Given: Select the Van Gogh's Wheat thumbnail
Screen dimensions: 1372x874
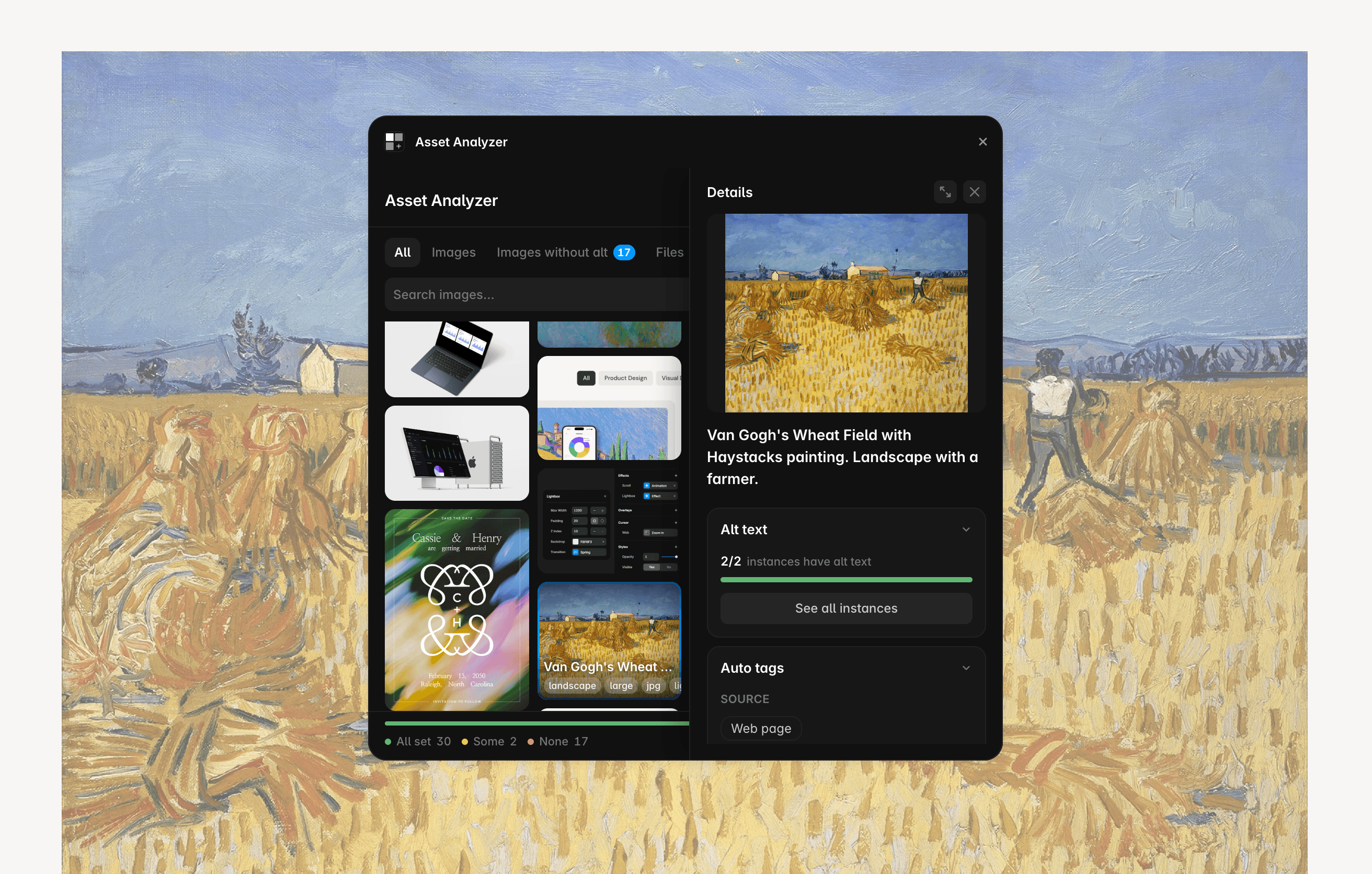Looking at the screenshot, I should pos(609,640).
